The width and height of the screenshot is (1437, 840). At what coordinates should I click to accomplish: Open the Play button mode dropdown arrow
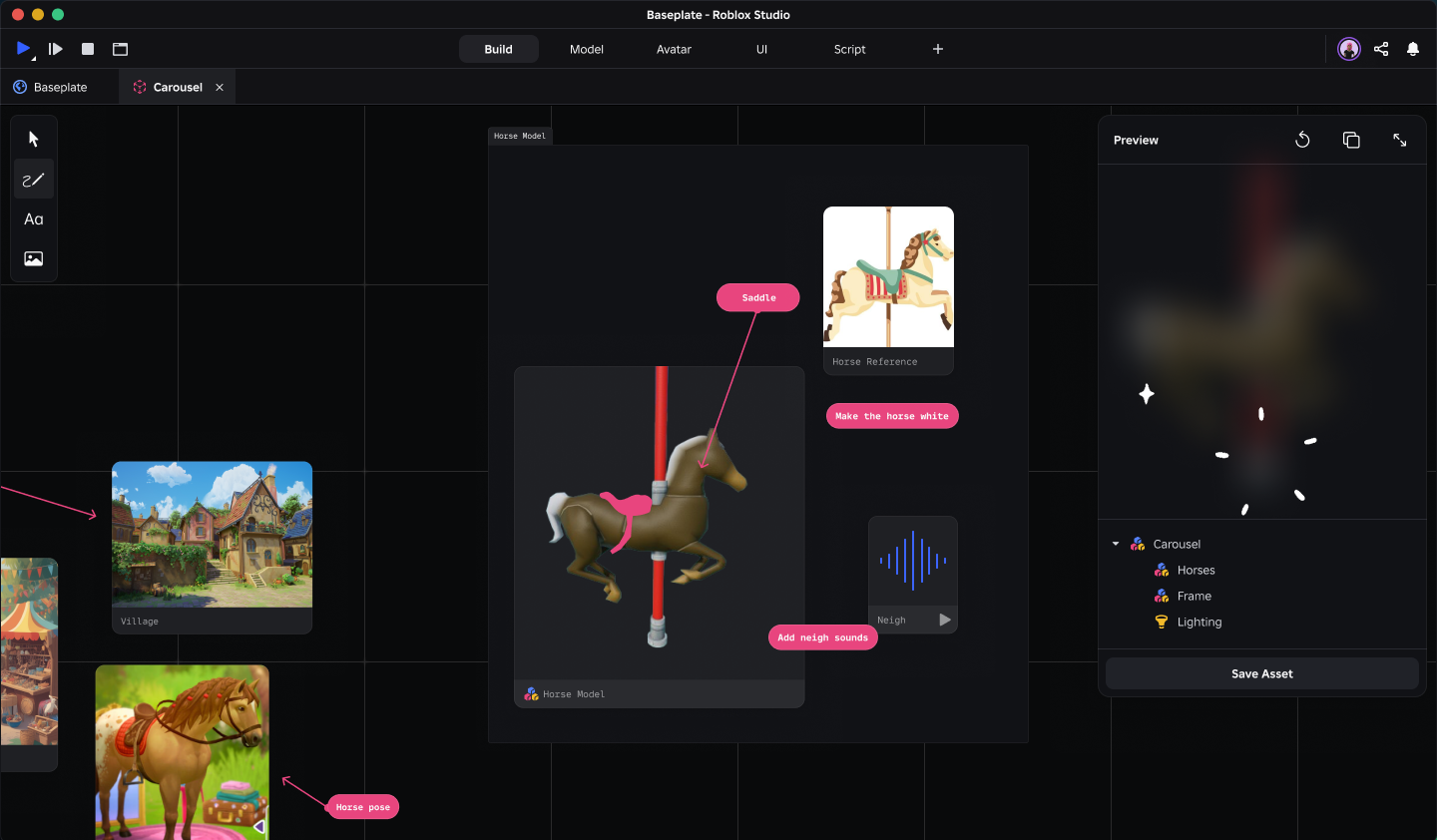(x=34, y=59)
